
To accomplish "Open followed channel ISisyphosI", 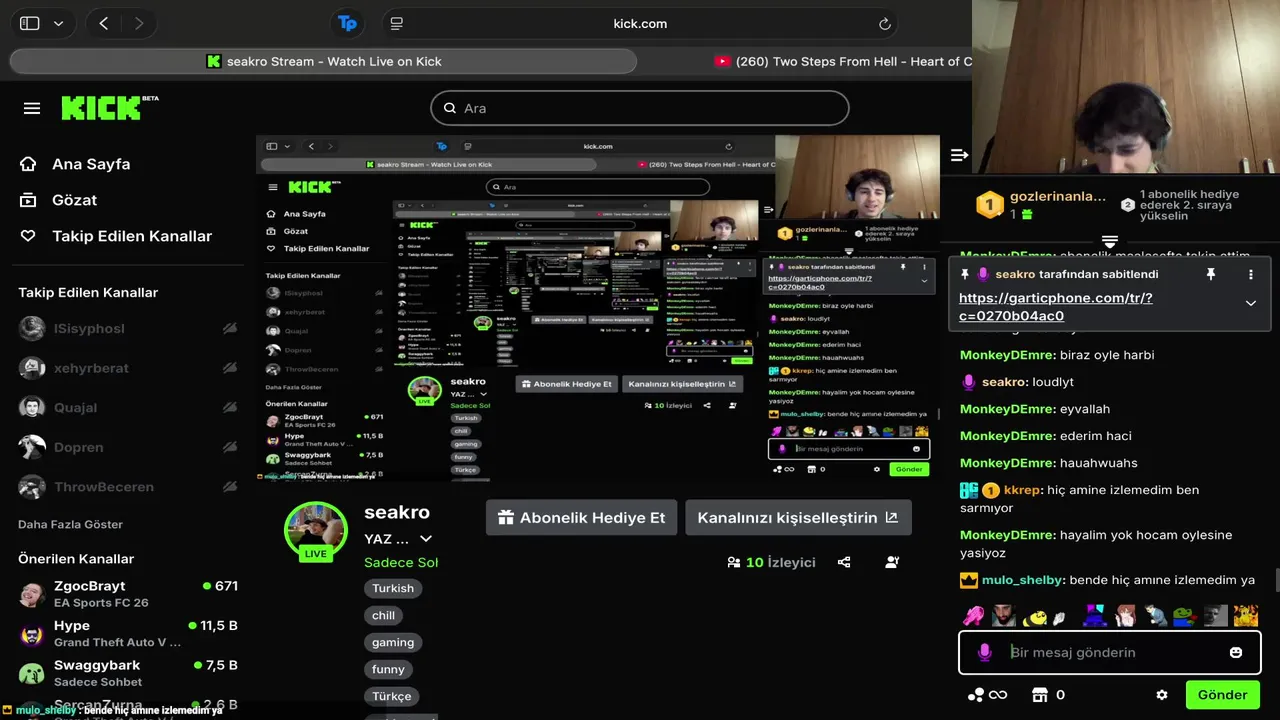I will (128, 328).
